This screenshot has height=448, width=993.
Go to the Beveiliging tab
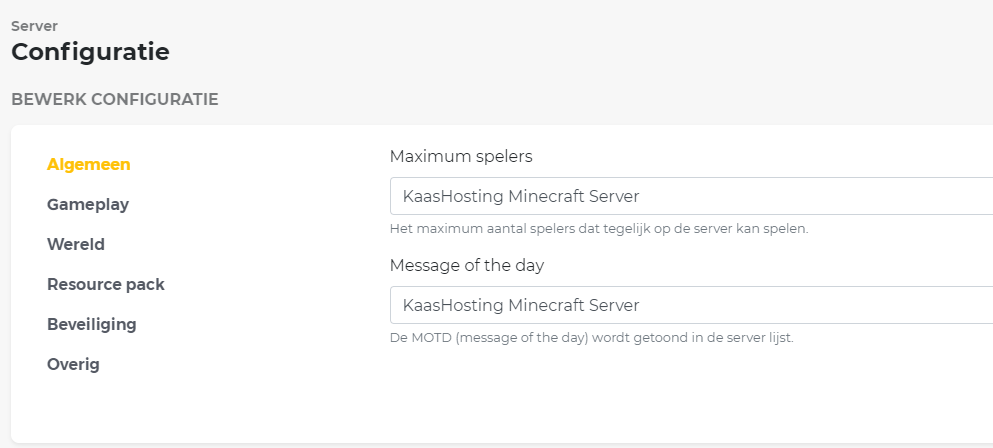coord(92,324)
